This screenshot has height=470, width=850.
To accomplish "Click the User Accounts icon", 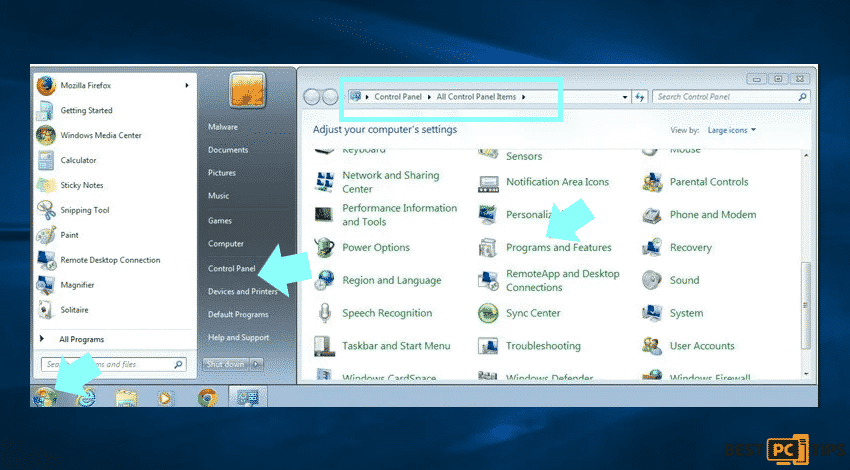I will [652, 346].
